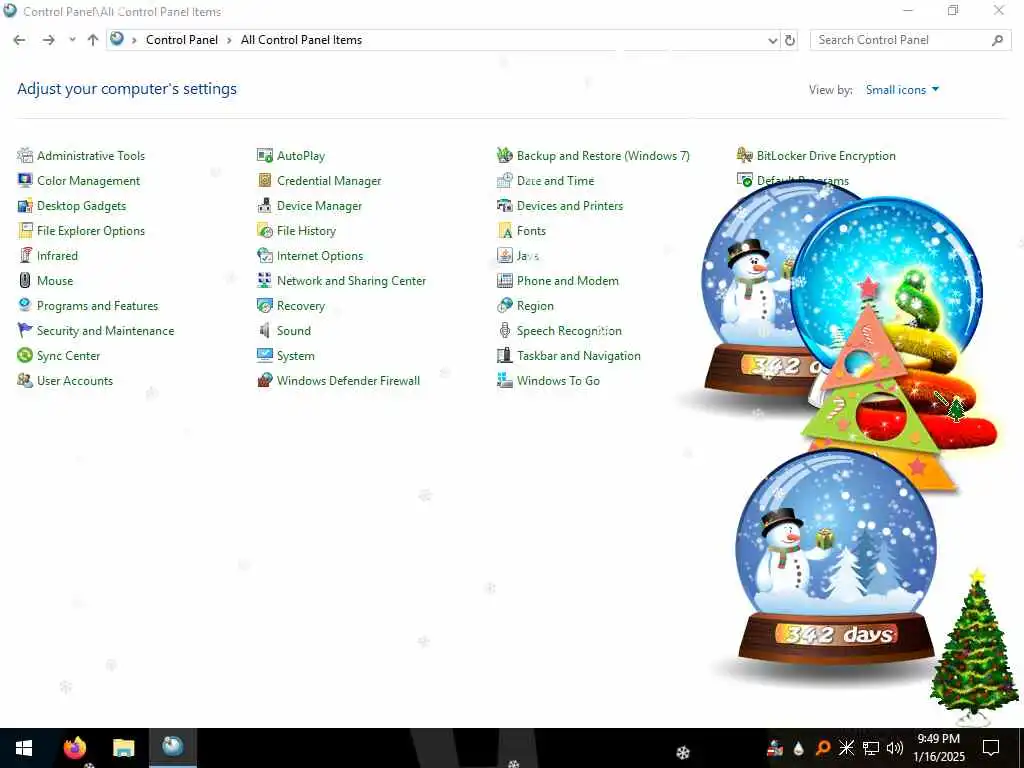
Task: Click the small Christmas tree desktop widget
Action: 973,647
